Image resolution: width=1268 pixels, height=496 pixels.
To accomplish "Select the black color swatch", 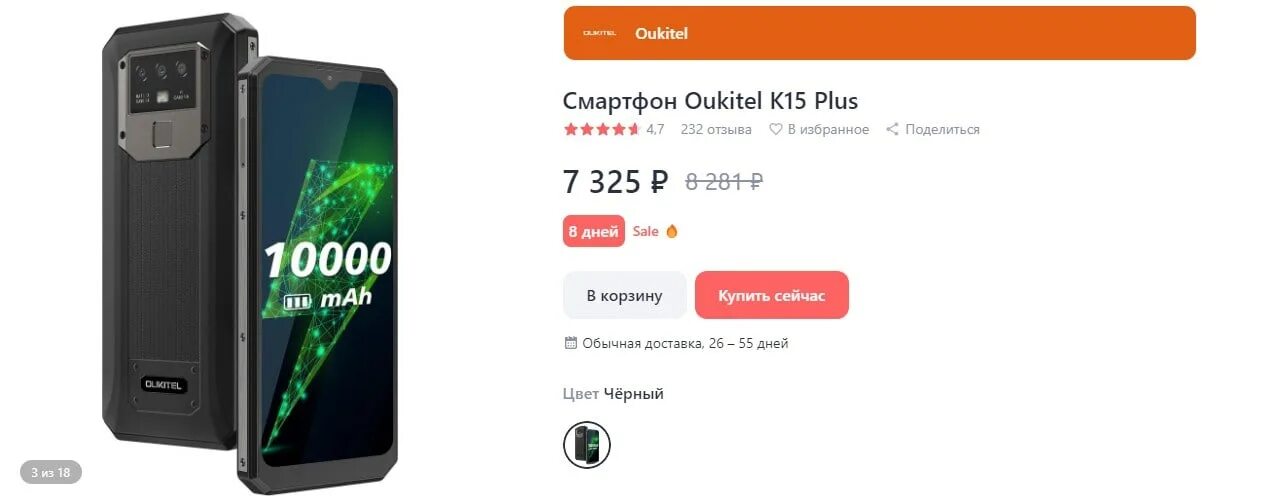I will pyautogui.click(x=587, y=445).
